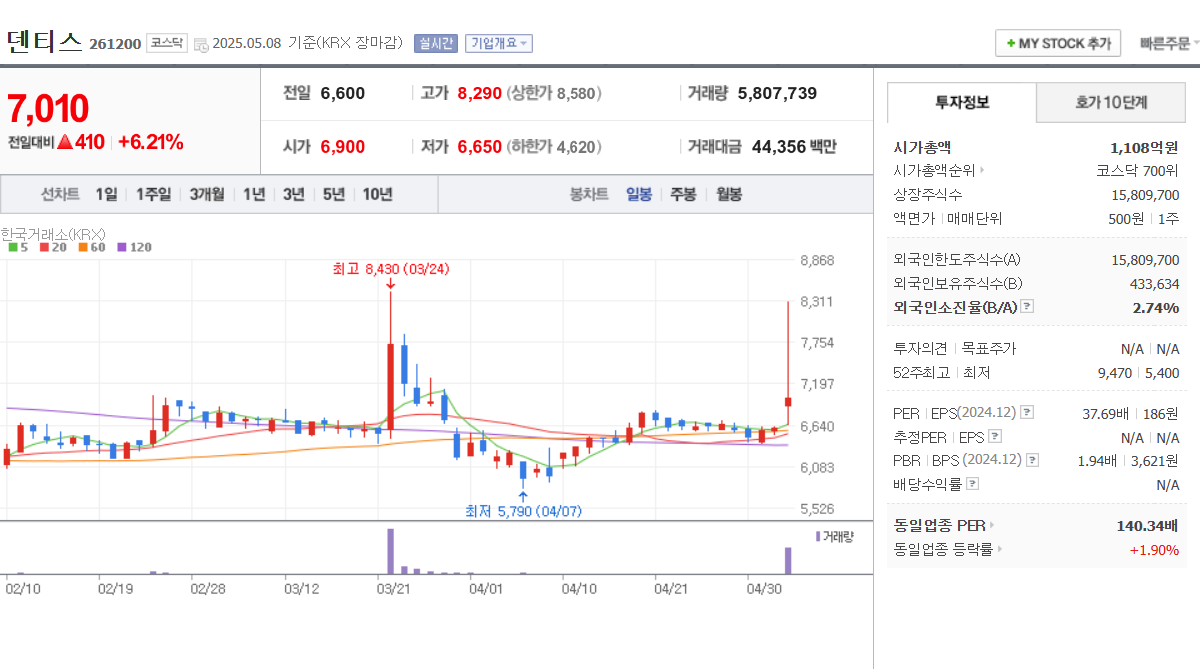
Task: Open the 기업개요 dropdown
Action: [498, 43]
